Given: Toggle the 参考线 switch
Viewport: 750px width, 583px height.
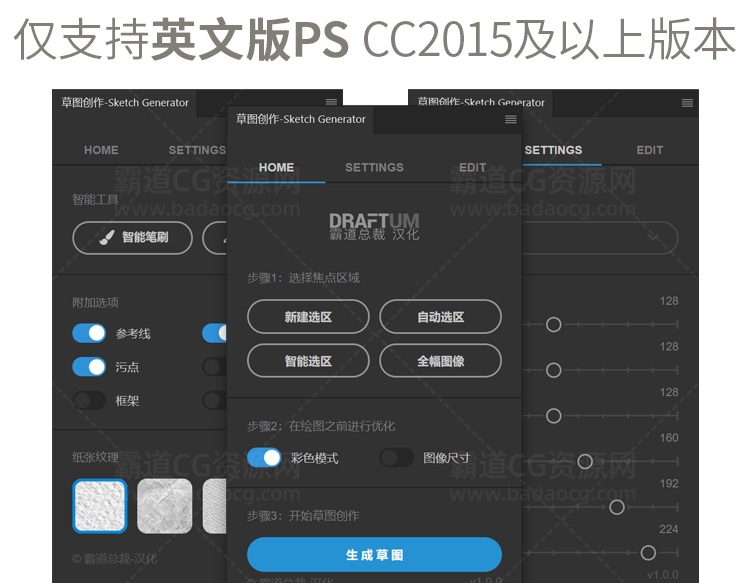Looking at the screenshot, I should point(89,333).
